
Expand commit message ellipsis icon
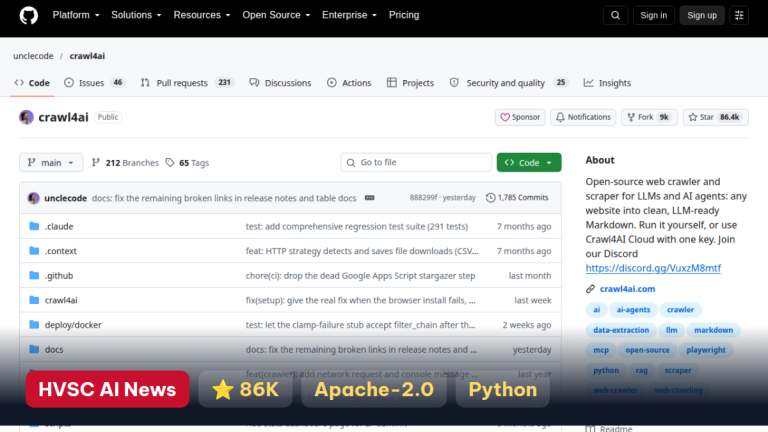coord(369,198)
